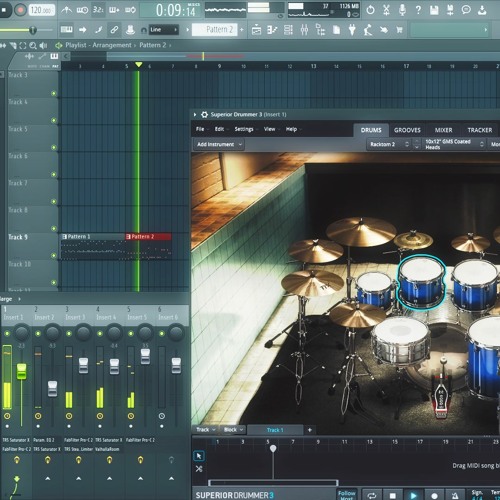Click the microphone one-click recording icon
500x500 pixels.
pos(402,10)
